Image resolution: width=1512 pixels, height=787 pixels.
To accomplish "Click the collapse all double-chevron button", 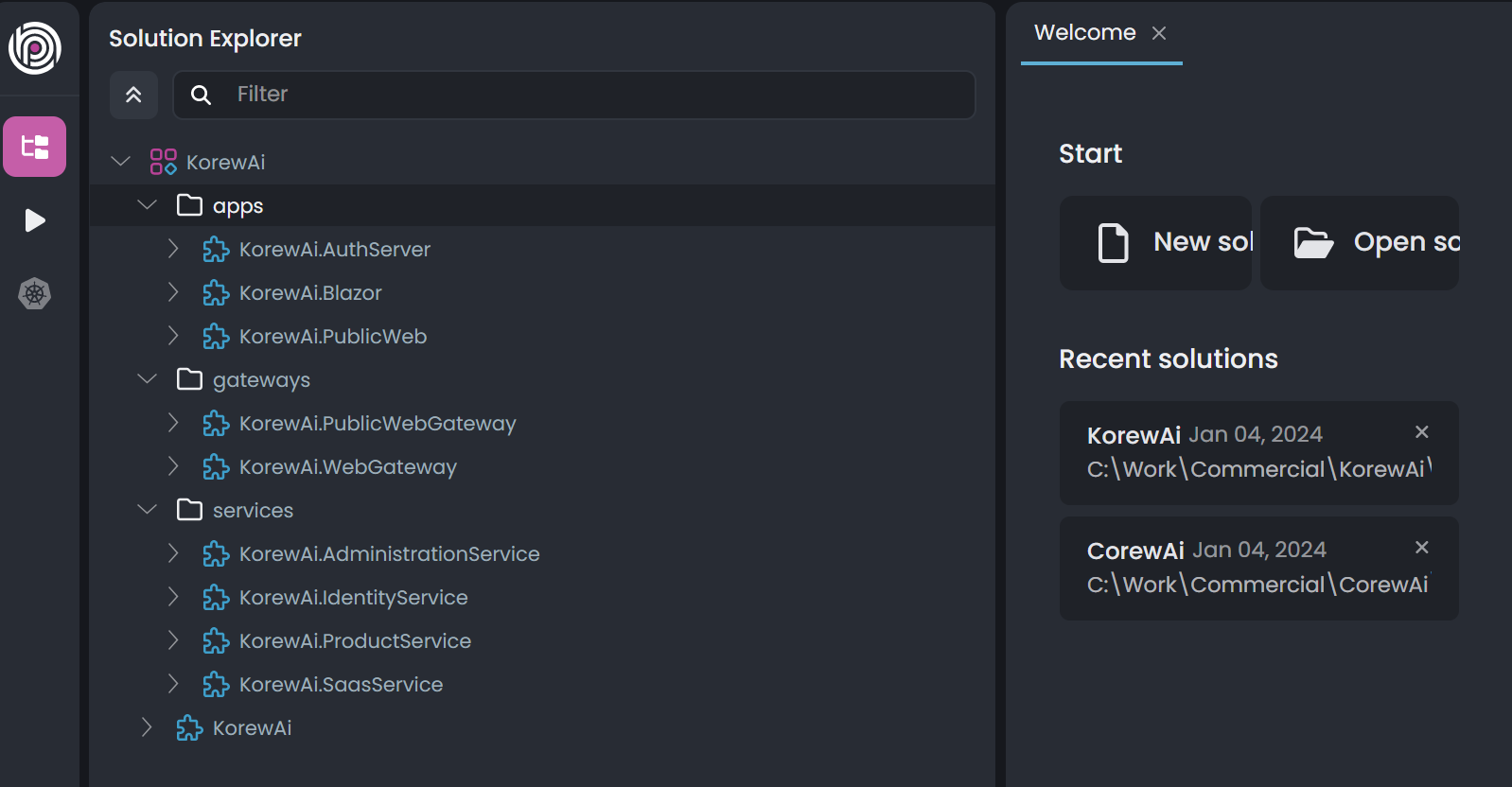I will (x=133, y=95).
